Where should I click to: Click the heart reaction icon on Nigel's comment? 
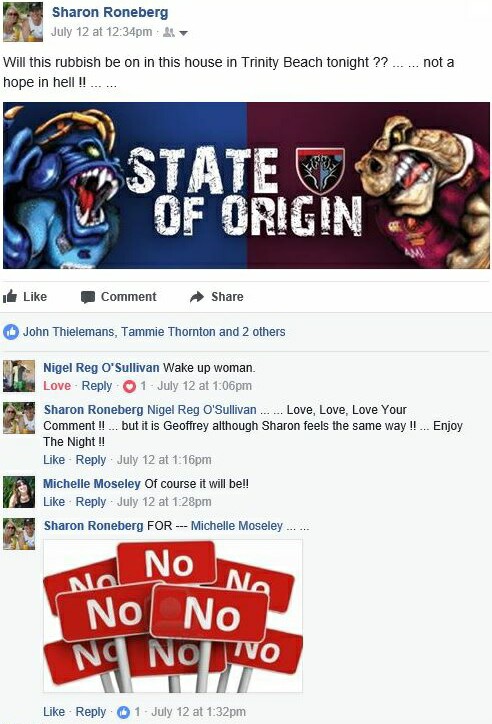coord(129,386)
